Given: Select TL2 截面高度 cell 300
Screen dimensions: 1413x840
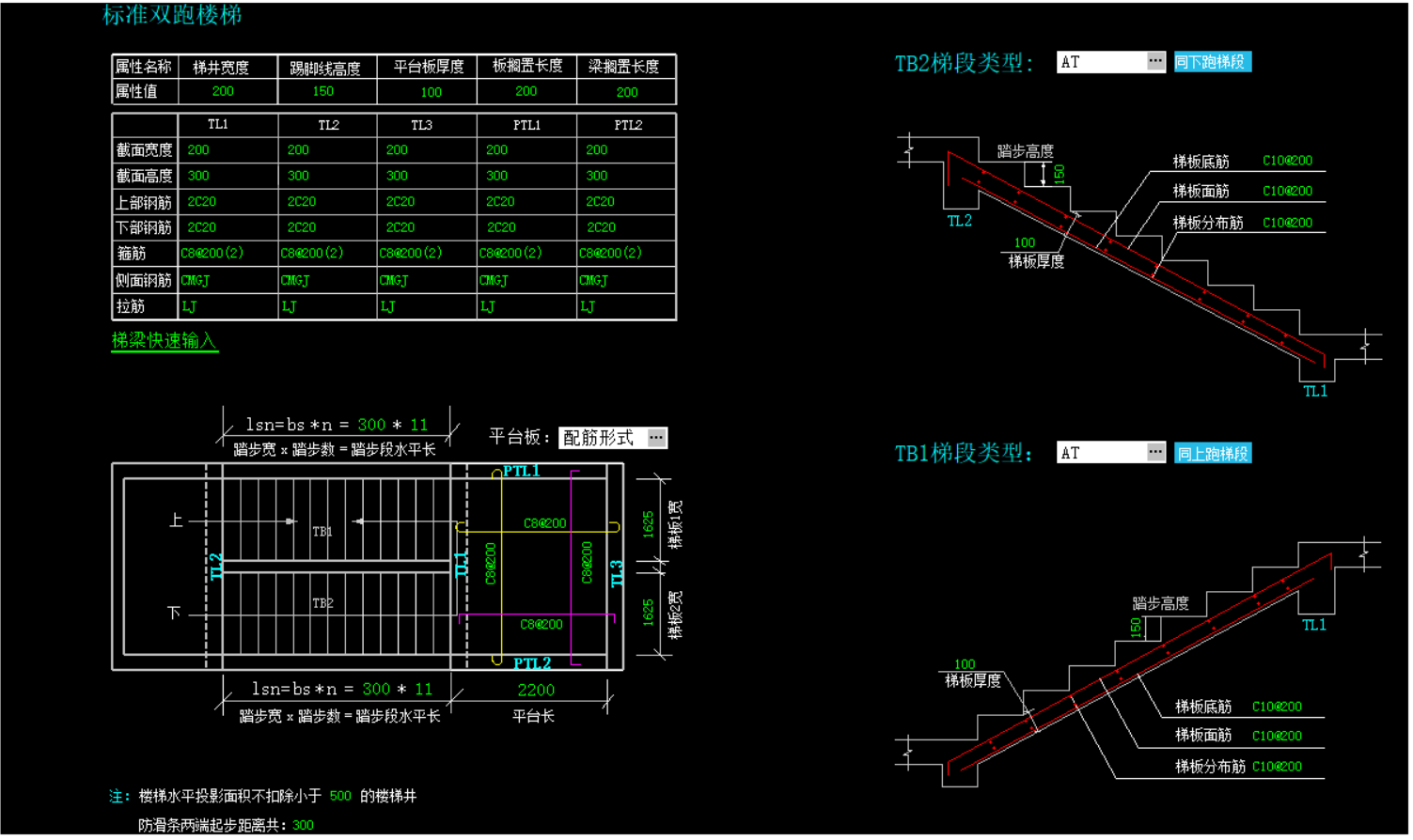Looking at the screenshot, I should (x=298, y=176).
